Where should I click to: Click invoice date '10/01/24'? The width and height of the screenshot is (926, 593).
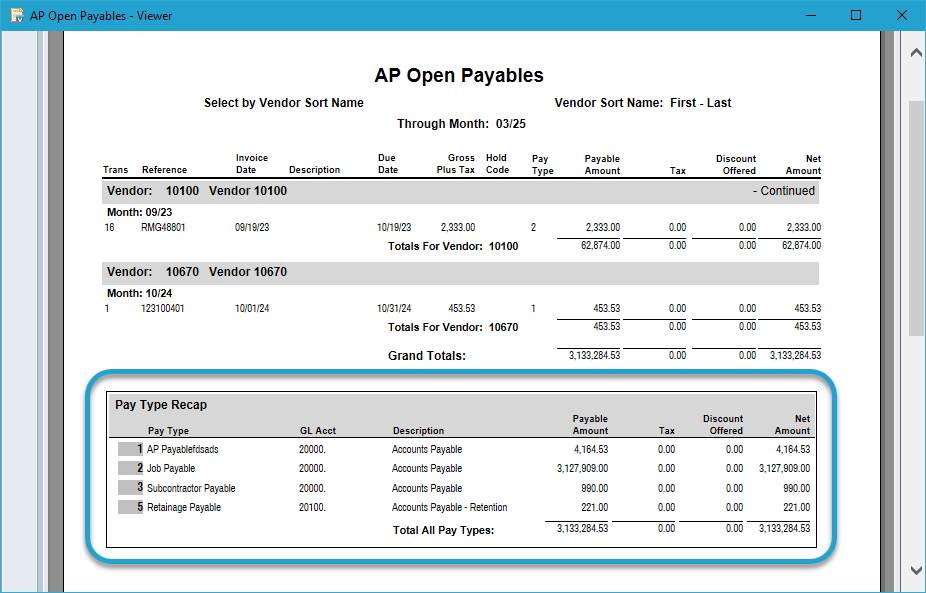point(252,308)
